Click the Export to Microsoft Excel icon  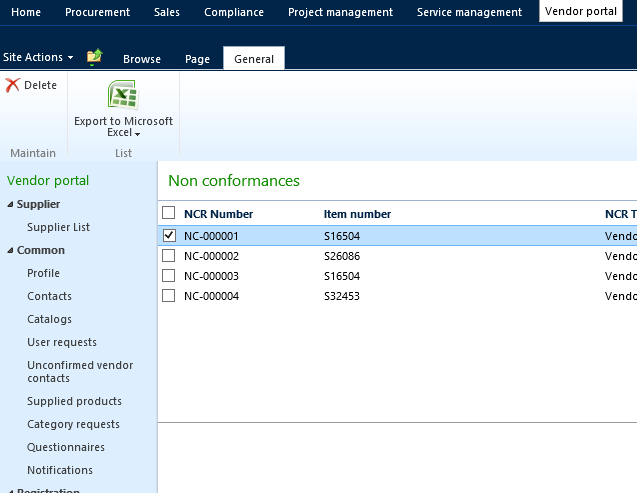[x=123, y=96]
